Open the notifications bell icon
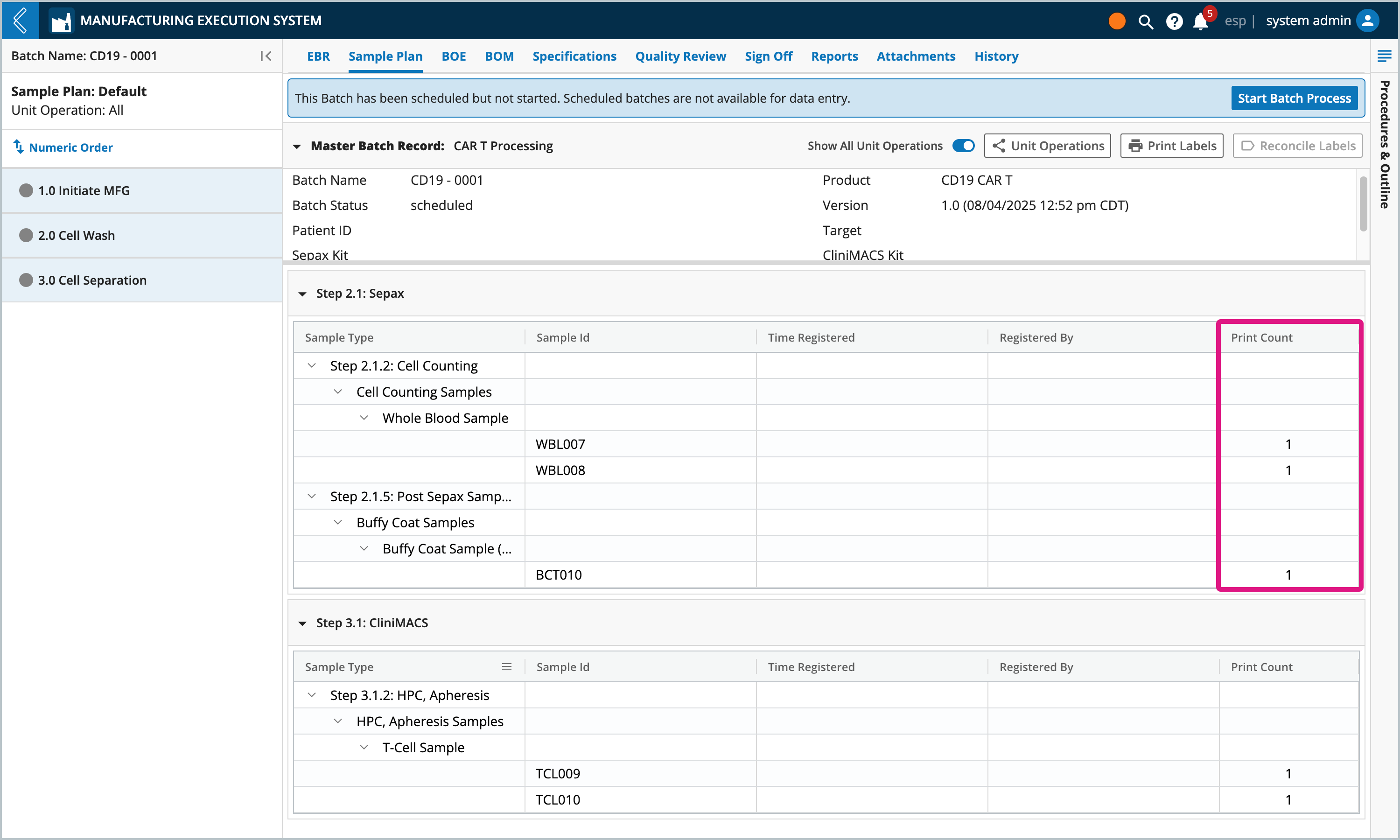1400x840 pixels. tap(1200, 21)
